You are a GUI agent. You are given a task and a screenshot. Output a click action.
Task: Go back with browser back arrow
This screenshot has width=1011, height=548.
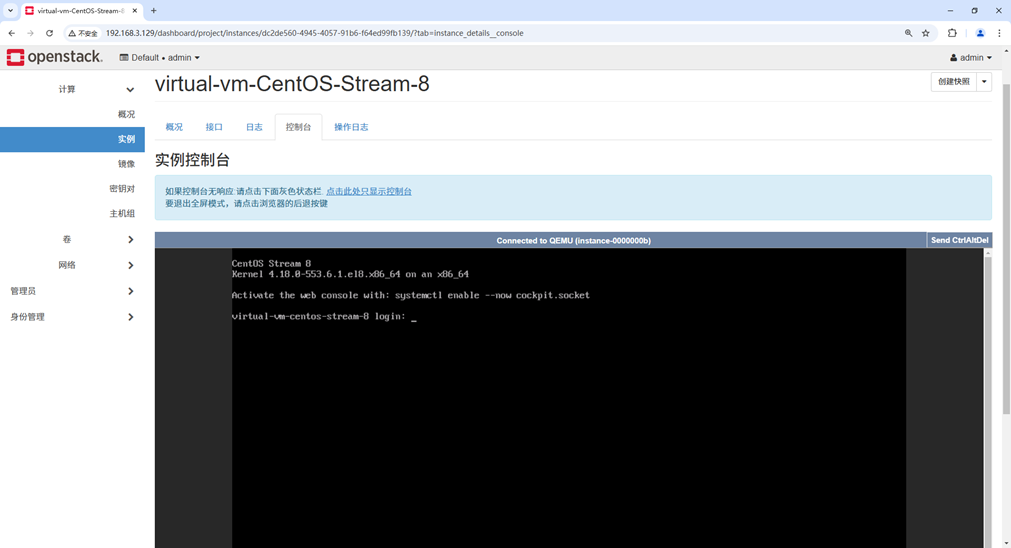(x=12, y=33)
